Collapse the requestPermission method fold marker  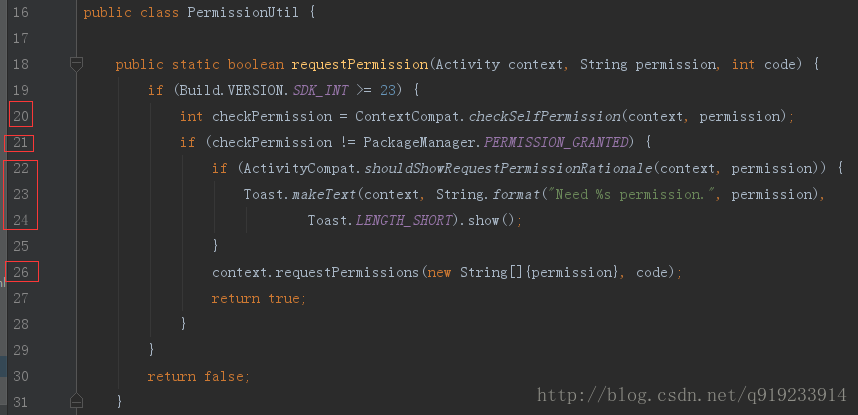pos(77,64)
